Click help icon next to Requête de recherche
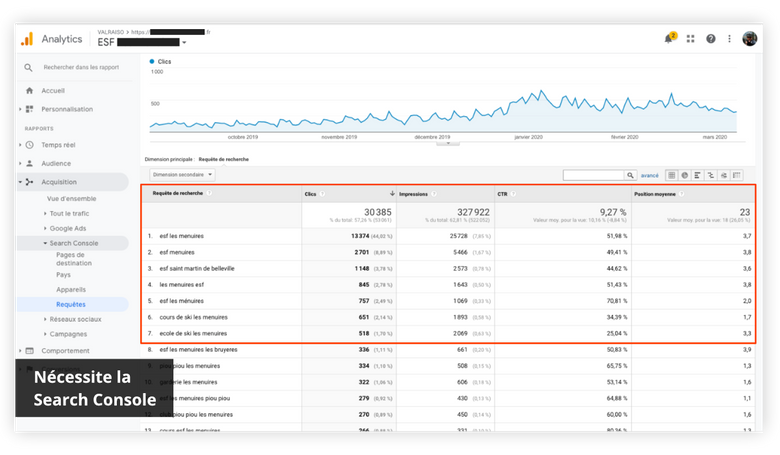The height and width of the screenshot is (455, 780). [x=209, y=193]
